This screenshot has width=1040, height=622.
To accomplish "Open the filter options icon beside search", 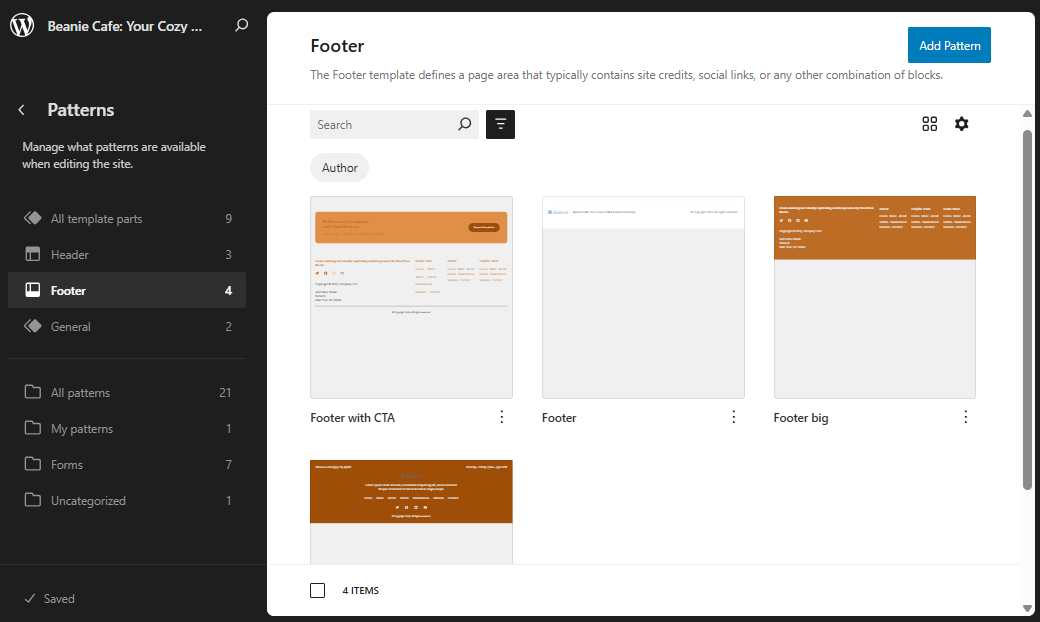I will pyautogui.click(x=500, y=124).
